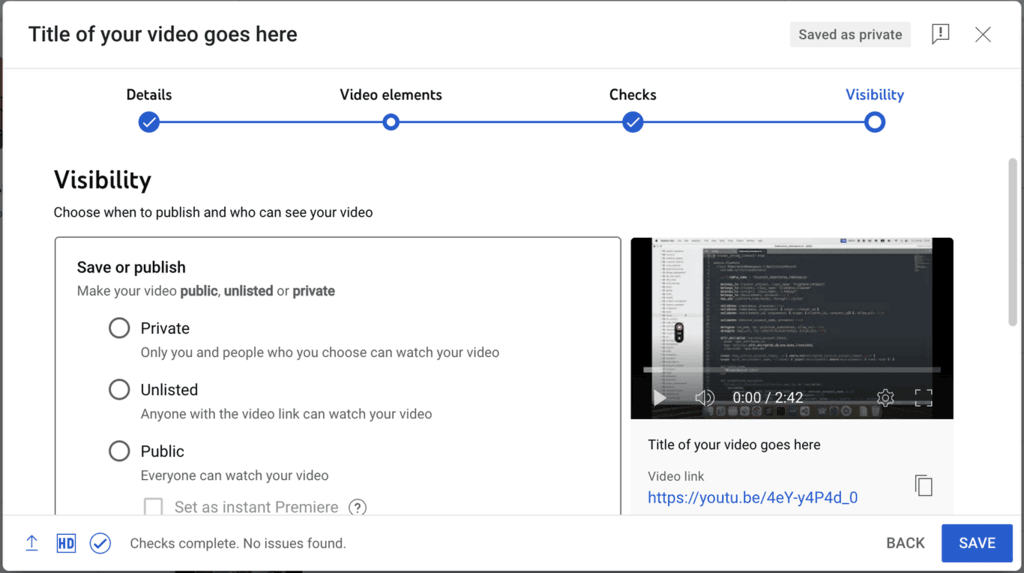Click the dialog vertical scrollbar
The width and height of the screenshot is (1024, 573).
coord(1013,241)
